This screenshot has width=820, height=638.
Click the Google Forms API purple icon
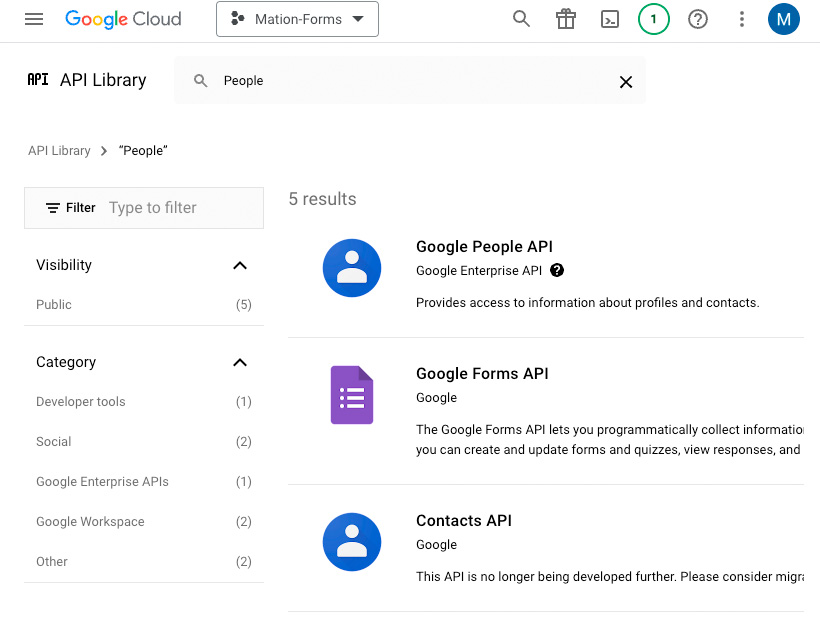pos(352,395)
